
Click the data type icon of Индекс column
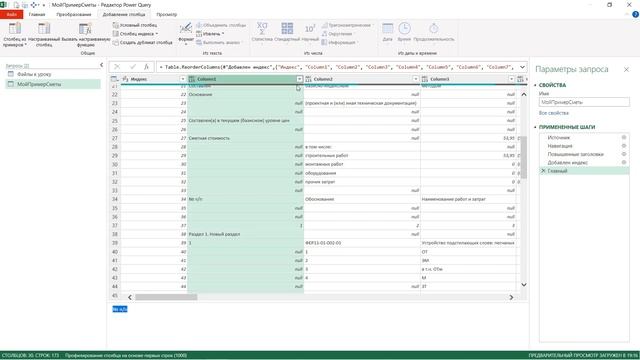point(125,79)
